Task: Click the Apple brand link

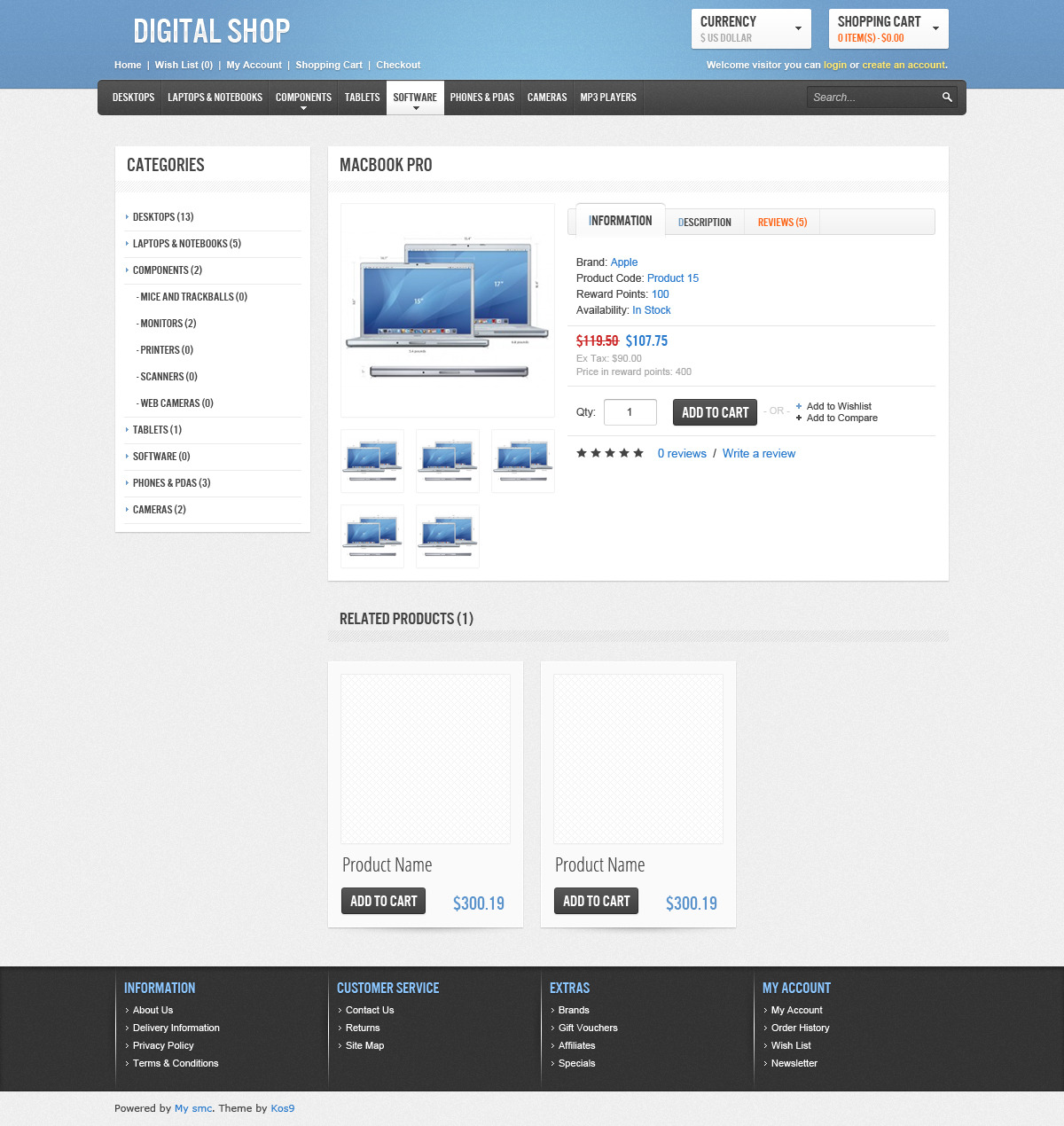Action: tap(624, 262)
